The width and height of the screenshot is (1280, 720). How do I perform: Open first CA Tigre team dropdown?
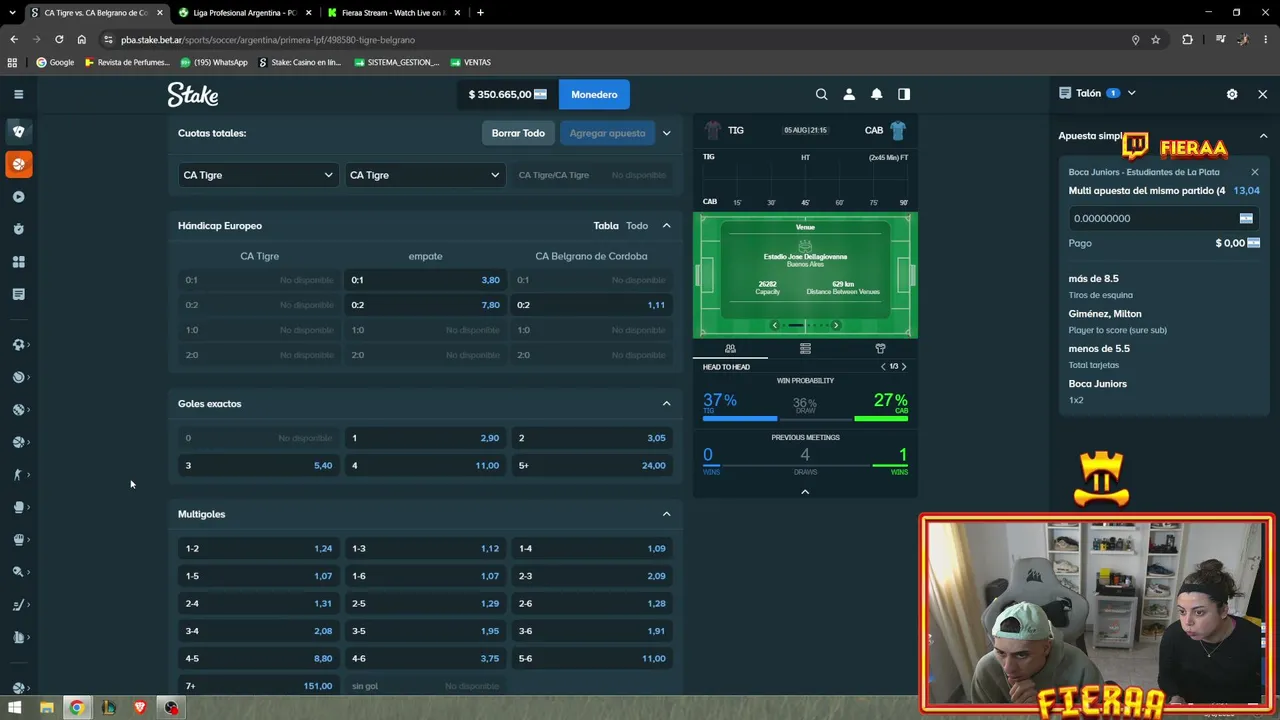tap(258, 175)
